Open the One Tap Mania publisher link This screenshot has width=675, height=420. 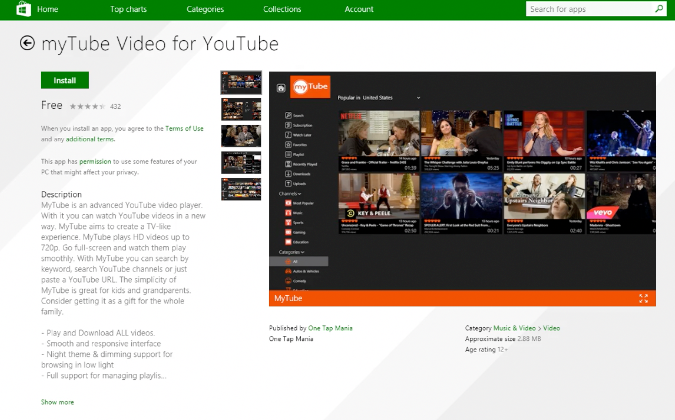pyautogui.click(x=330, y=328)
